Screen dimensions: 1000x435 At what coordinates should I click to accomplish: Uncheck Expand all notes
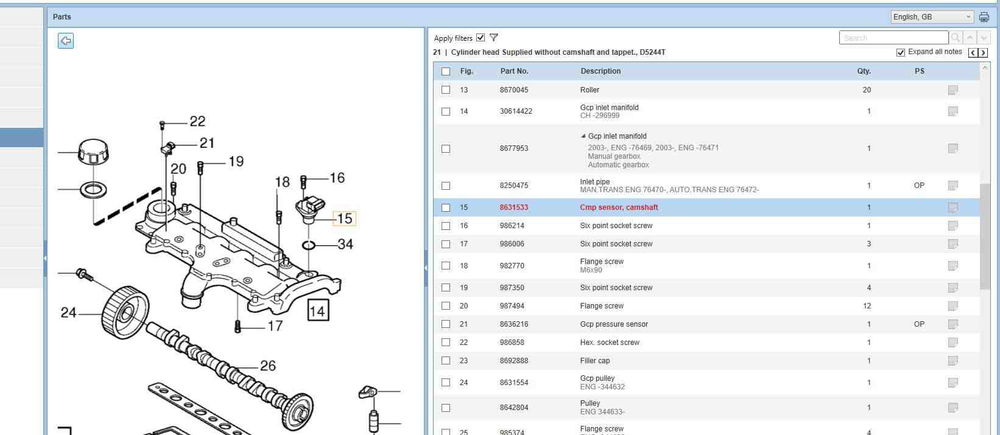(901, 52)
